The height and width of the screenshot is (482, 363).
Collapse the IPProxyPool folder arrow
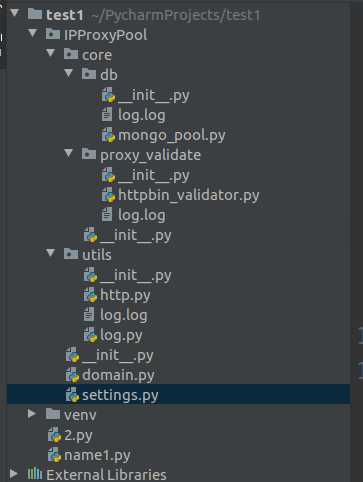pos(33,33)
